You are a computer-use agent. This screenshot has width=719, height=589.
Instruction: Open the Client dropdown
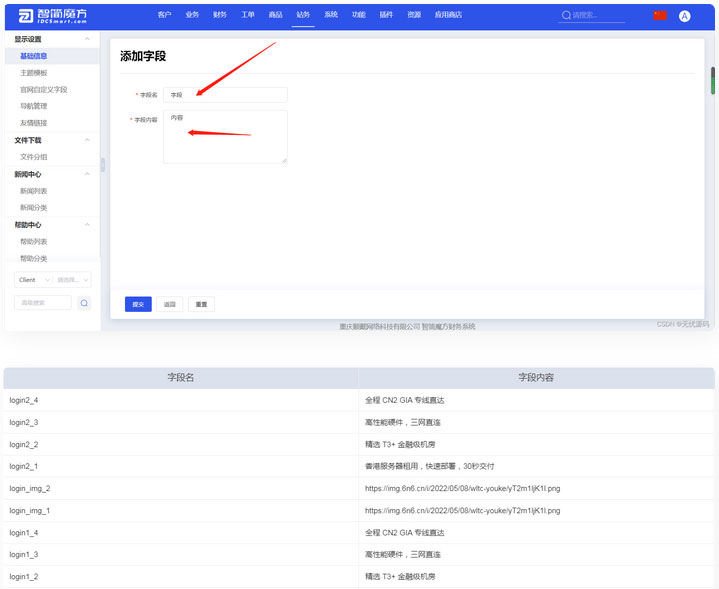point(33,280)
